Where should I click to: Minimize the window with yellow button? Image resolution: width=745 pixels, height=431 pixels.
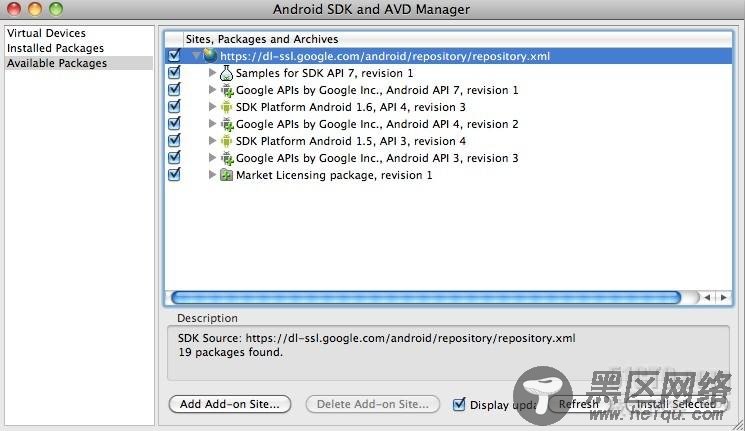pos(35,9)
